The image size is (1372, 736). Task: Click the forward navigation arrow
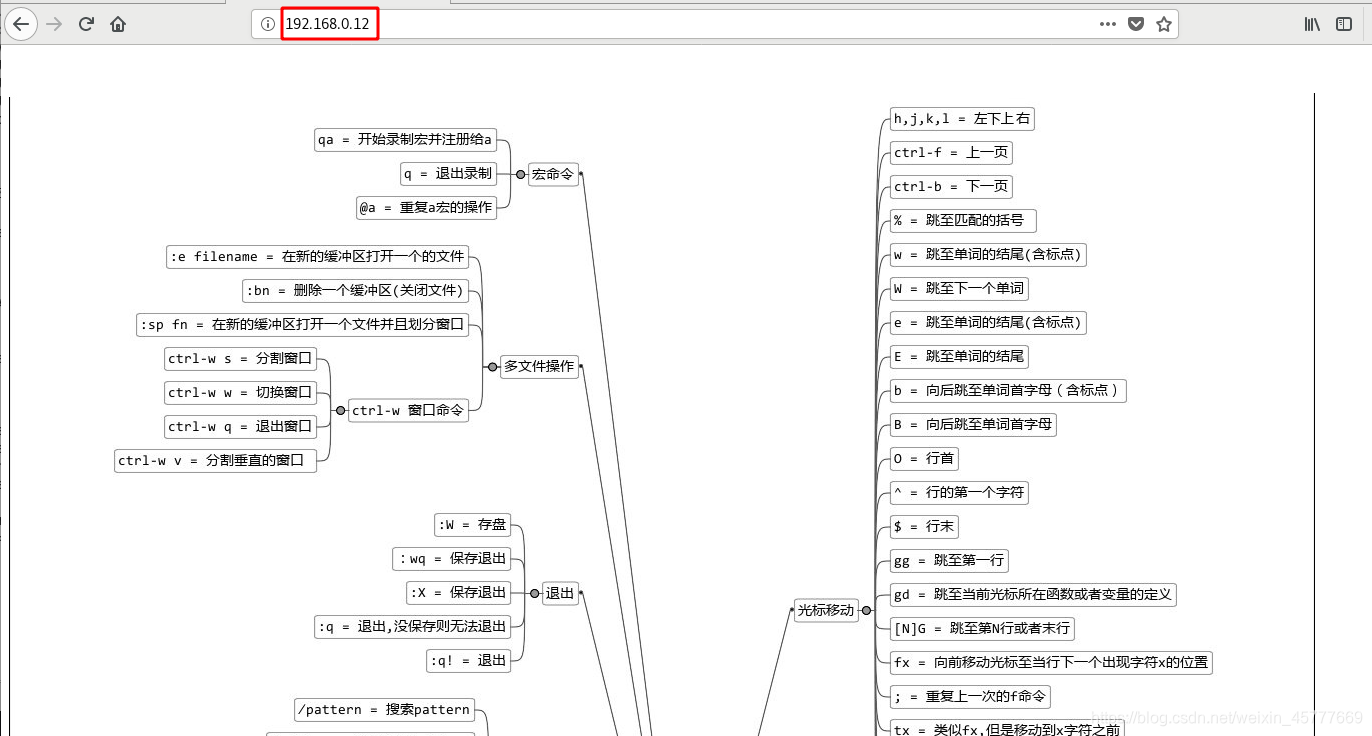(x=55, y=24)
